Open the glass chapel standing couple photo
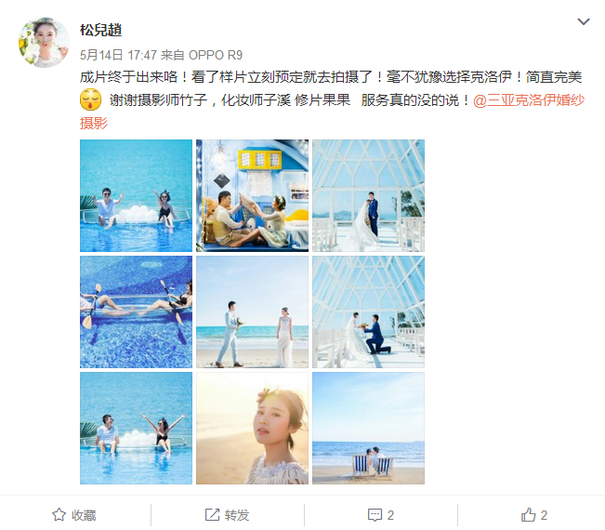The image size is (605, 530). click(368, 196)
